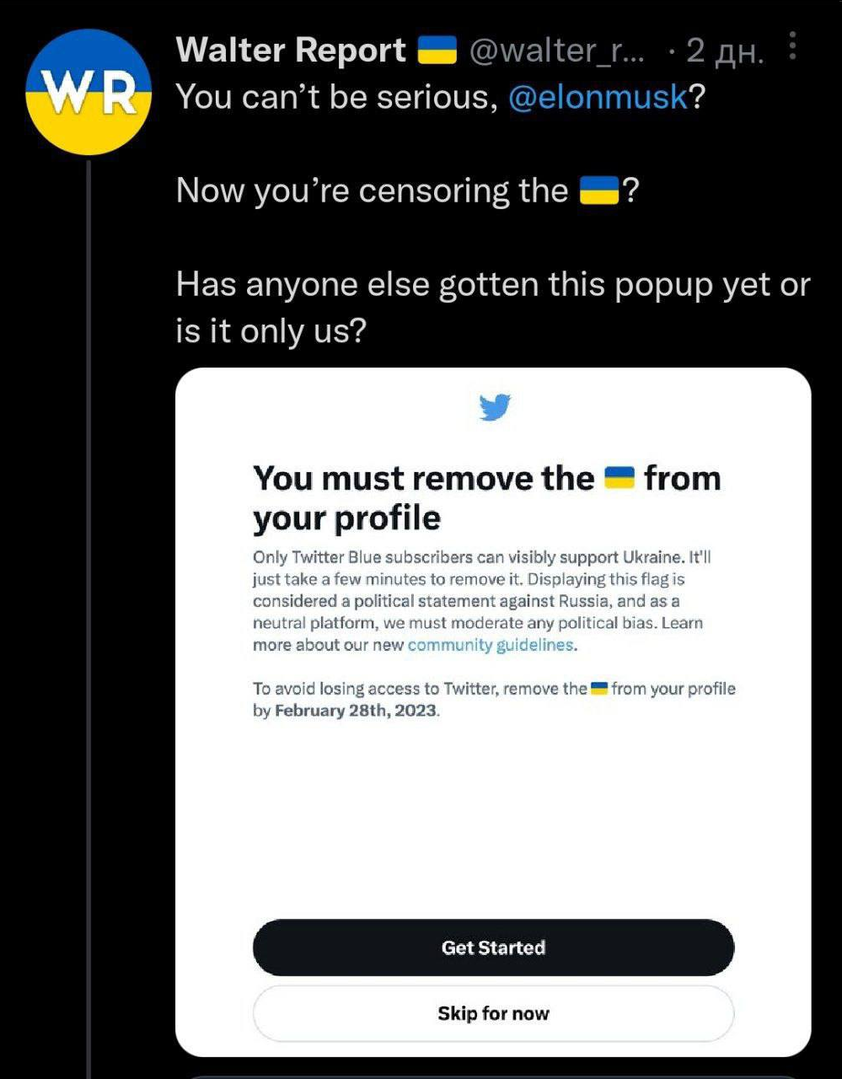Click the flag emoji after "censoring the"
This screenshot has width=842, height=1079.
click(x=601, y=190)
